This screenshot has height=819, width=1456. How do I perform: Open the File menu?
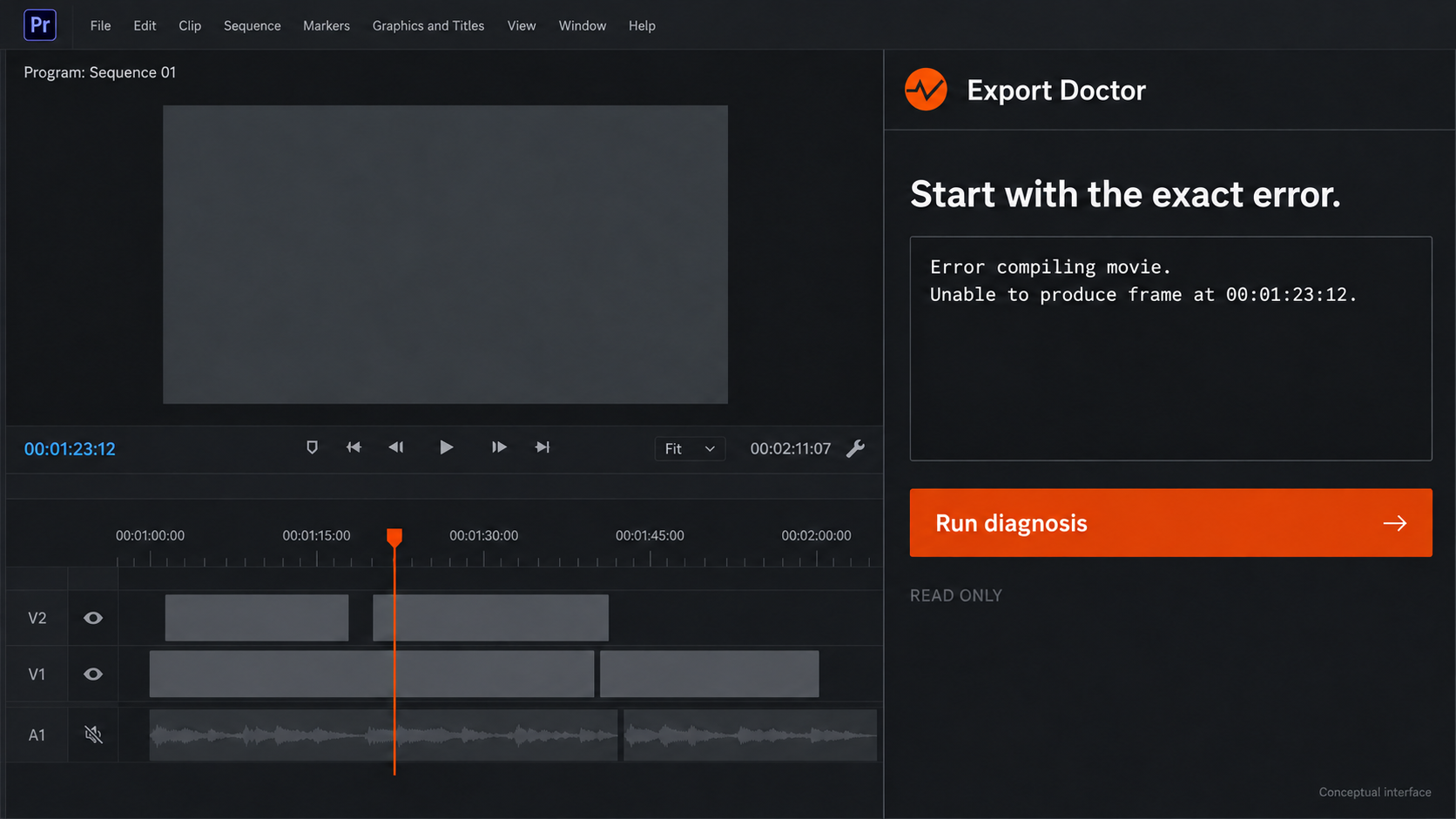click(100, 26)
